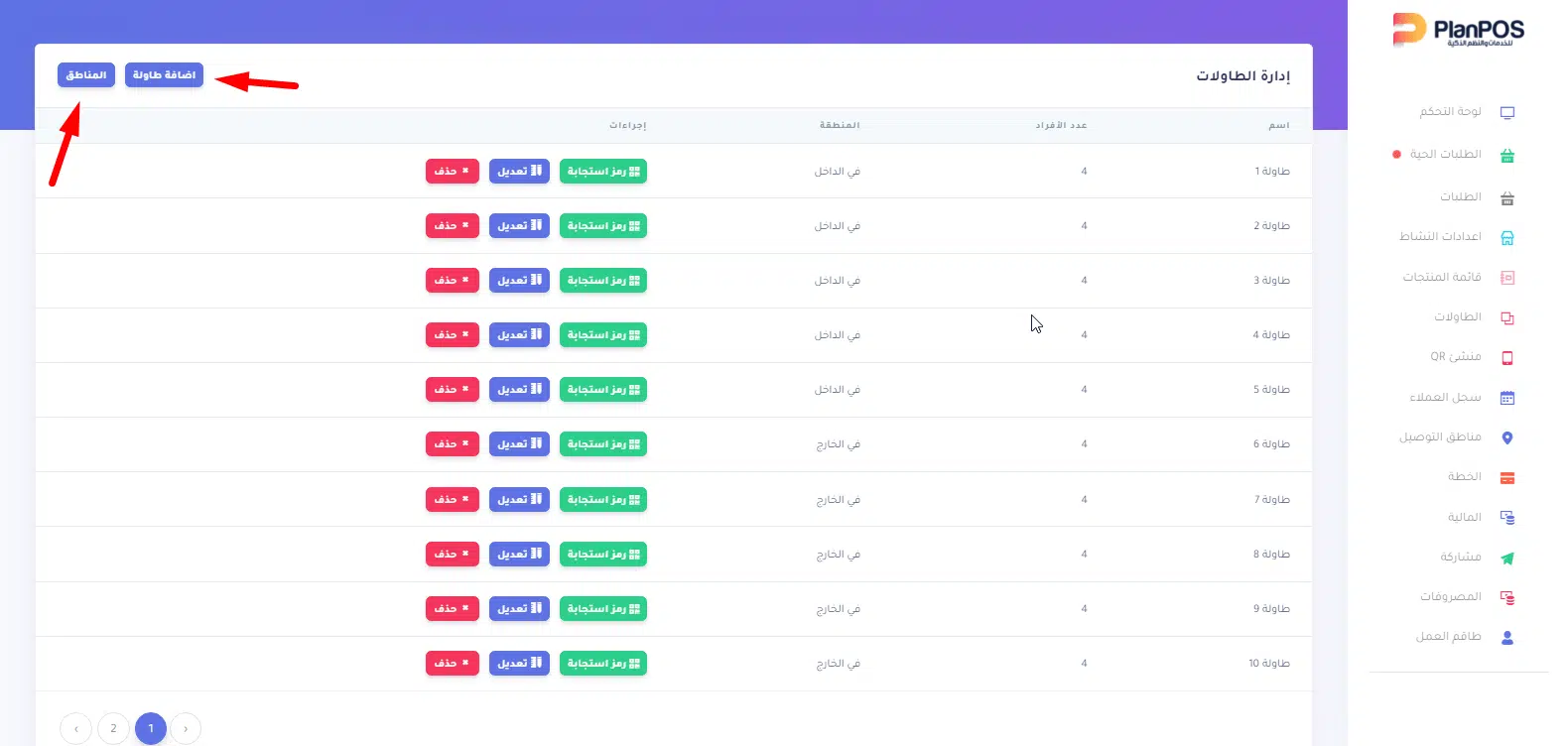Go to pagination page 2
This screenshot has height=746, width=1568.
[x=113, y=728]
